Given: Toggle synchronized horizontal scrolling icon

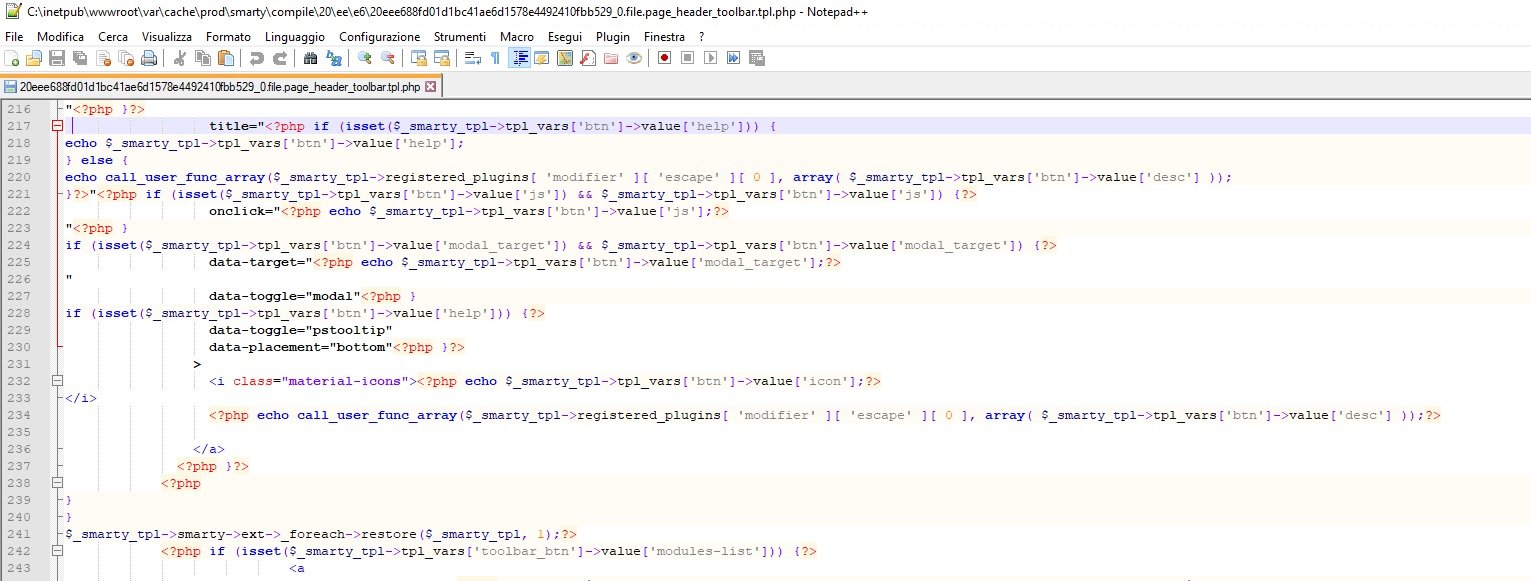Looking at the screenshot, I should 442,58.
